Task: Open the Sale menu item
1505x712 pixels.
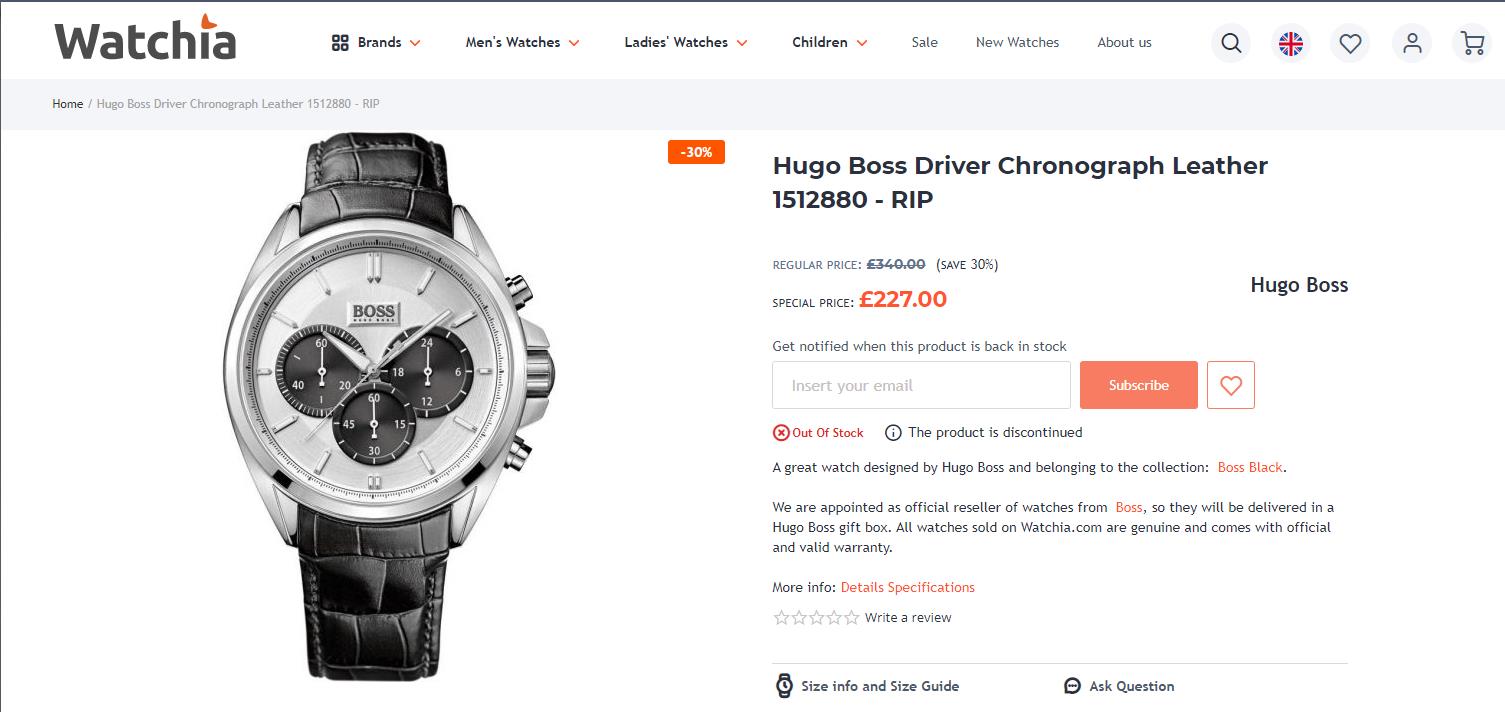Action: point(925,42)
